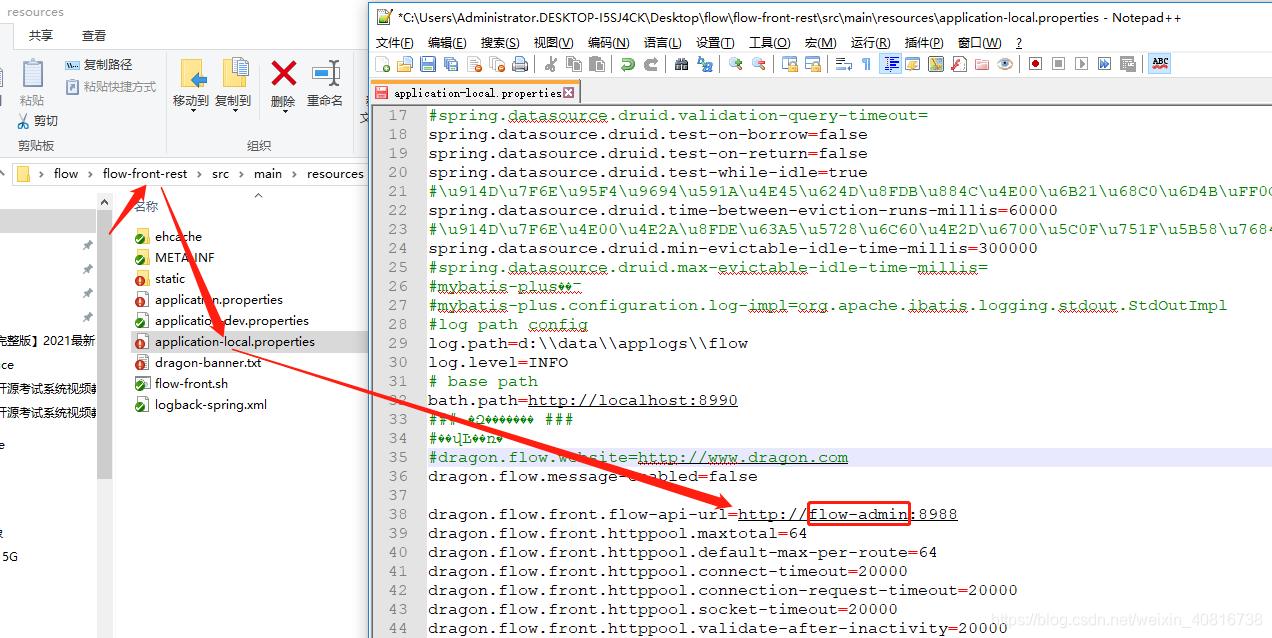Select the ehcache folder in Explorer

pyautogui.click(x=178, y=237)
